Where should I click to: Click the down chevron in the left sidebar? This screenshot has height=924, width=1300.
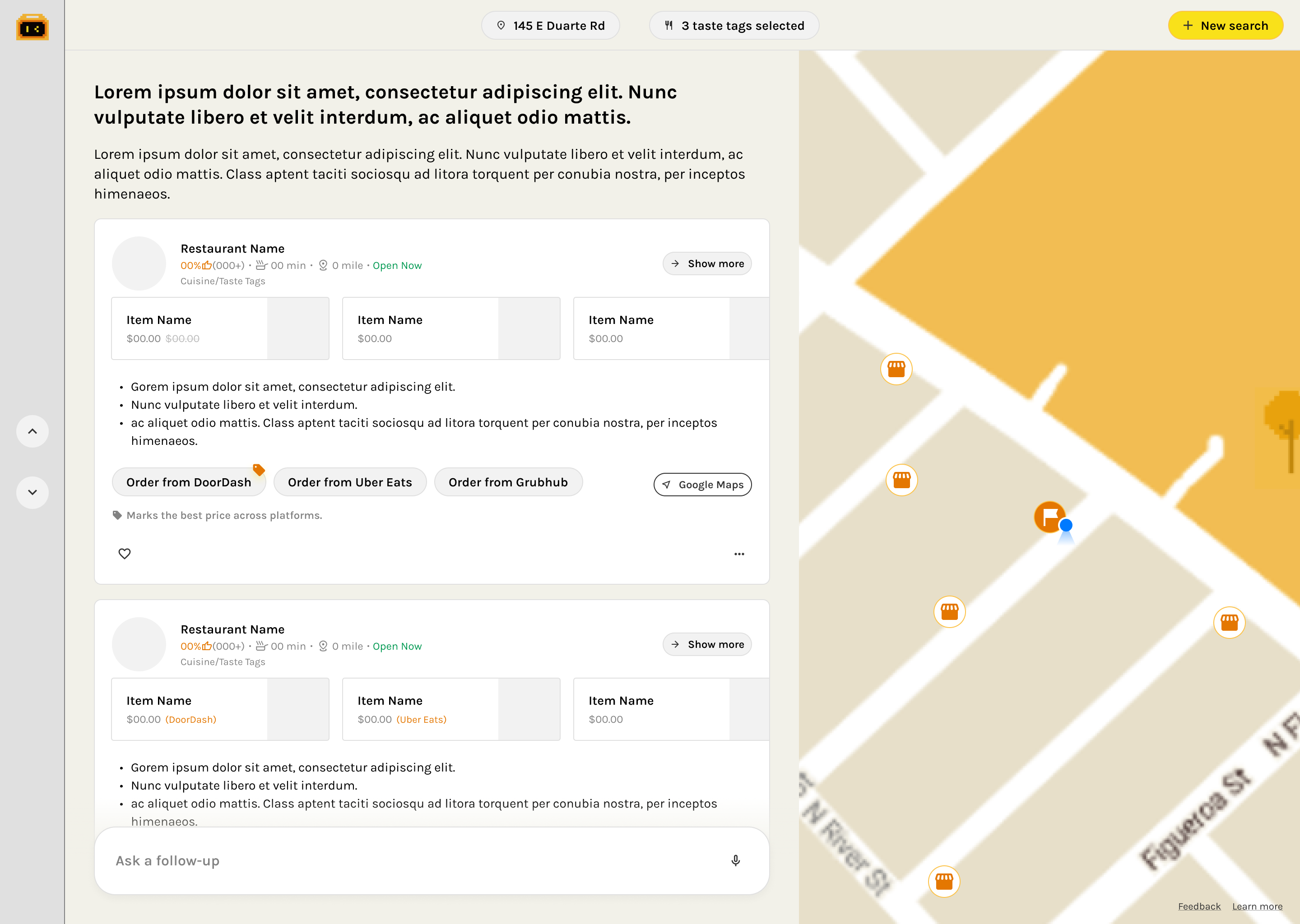[x=32, y=492]
